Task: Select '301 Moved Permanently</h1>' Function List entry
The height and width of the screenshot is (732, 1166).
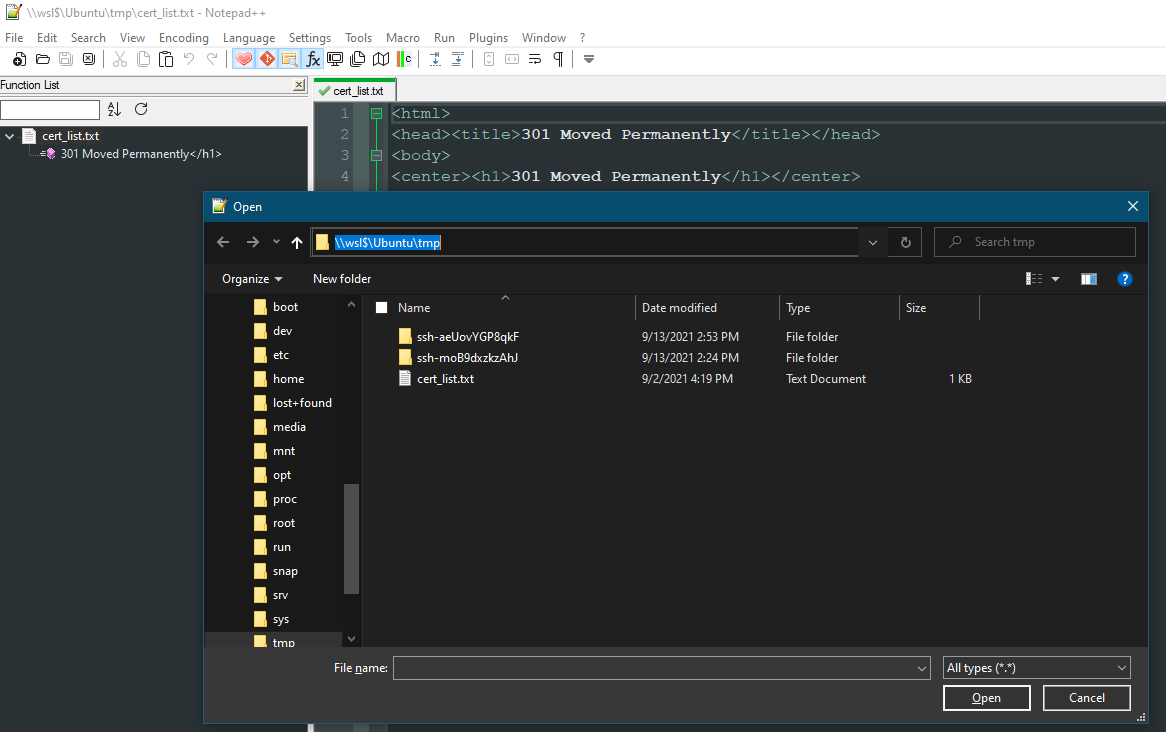Action: [x=141, y=154]
